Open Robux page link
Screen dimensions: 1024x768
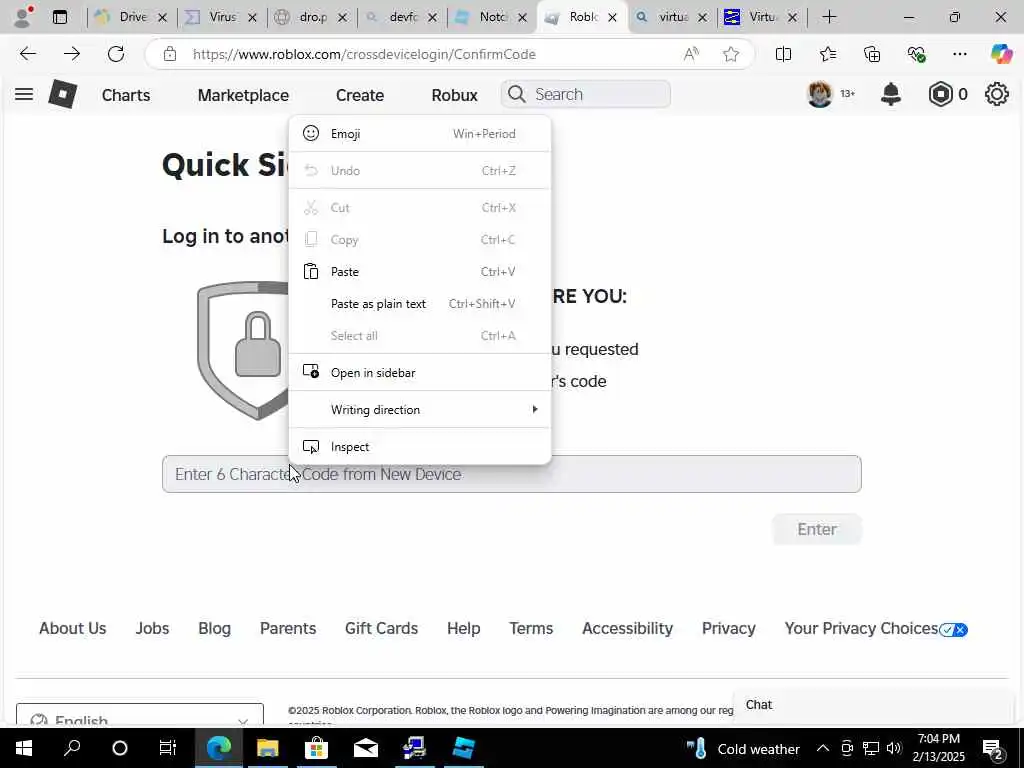point(455,95)
